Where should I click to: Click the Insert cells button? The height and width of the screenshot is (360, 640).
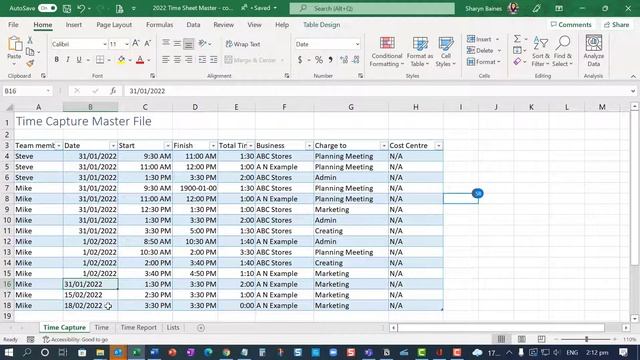483,39
